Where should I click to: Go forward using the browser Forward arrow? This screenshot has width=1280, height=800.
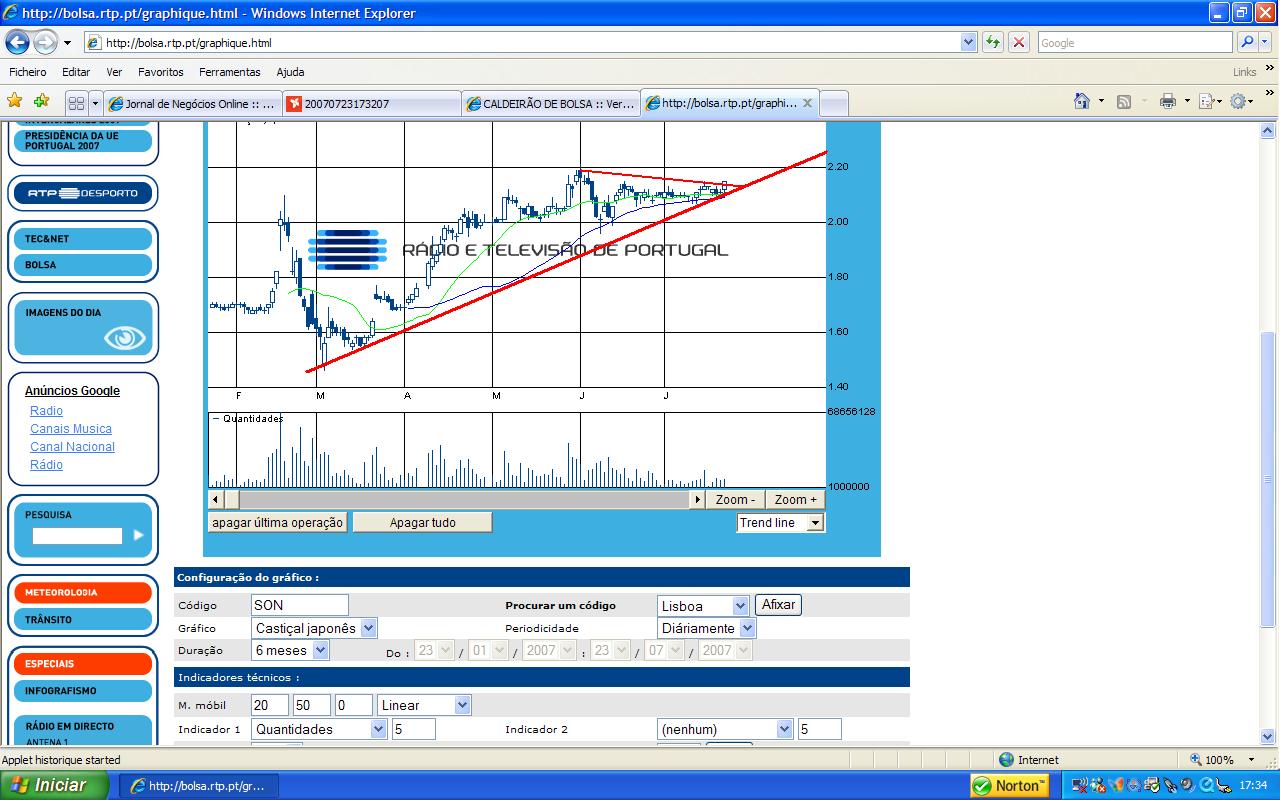pyautogui.click(x=45, y=43)
